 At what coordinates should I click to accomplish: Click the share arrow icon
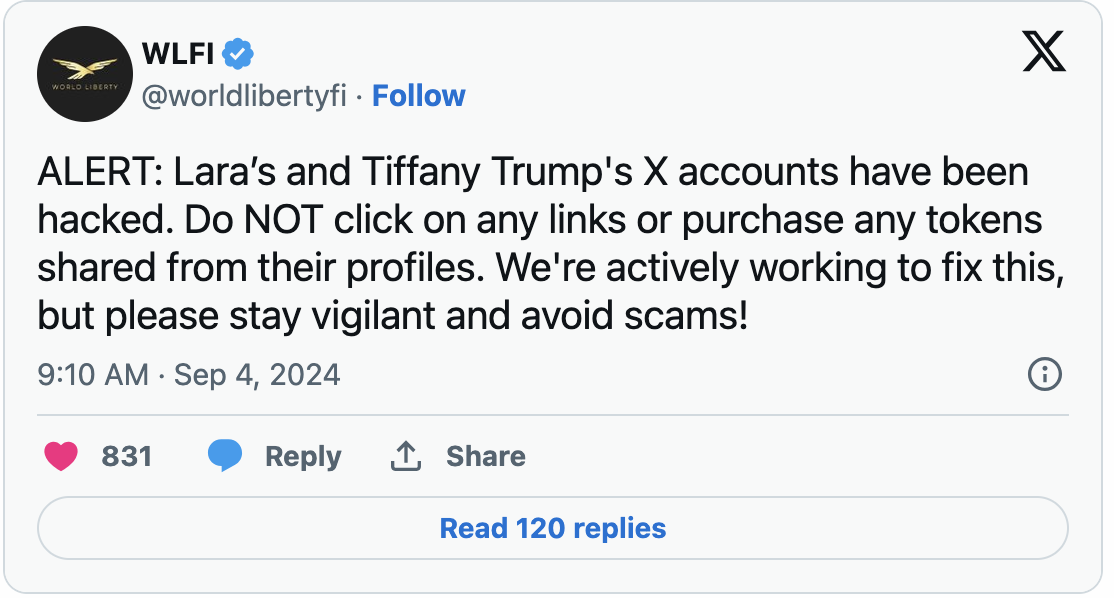(404, 457)
